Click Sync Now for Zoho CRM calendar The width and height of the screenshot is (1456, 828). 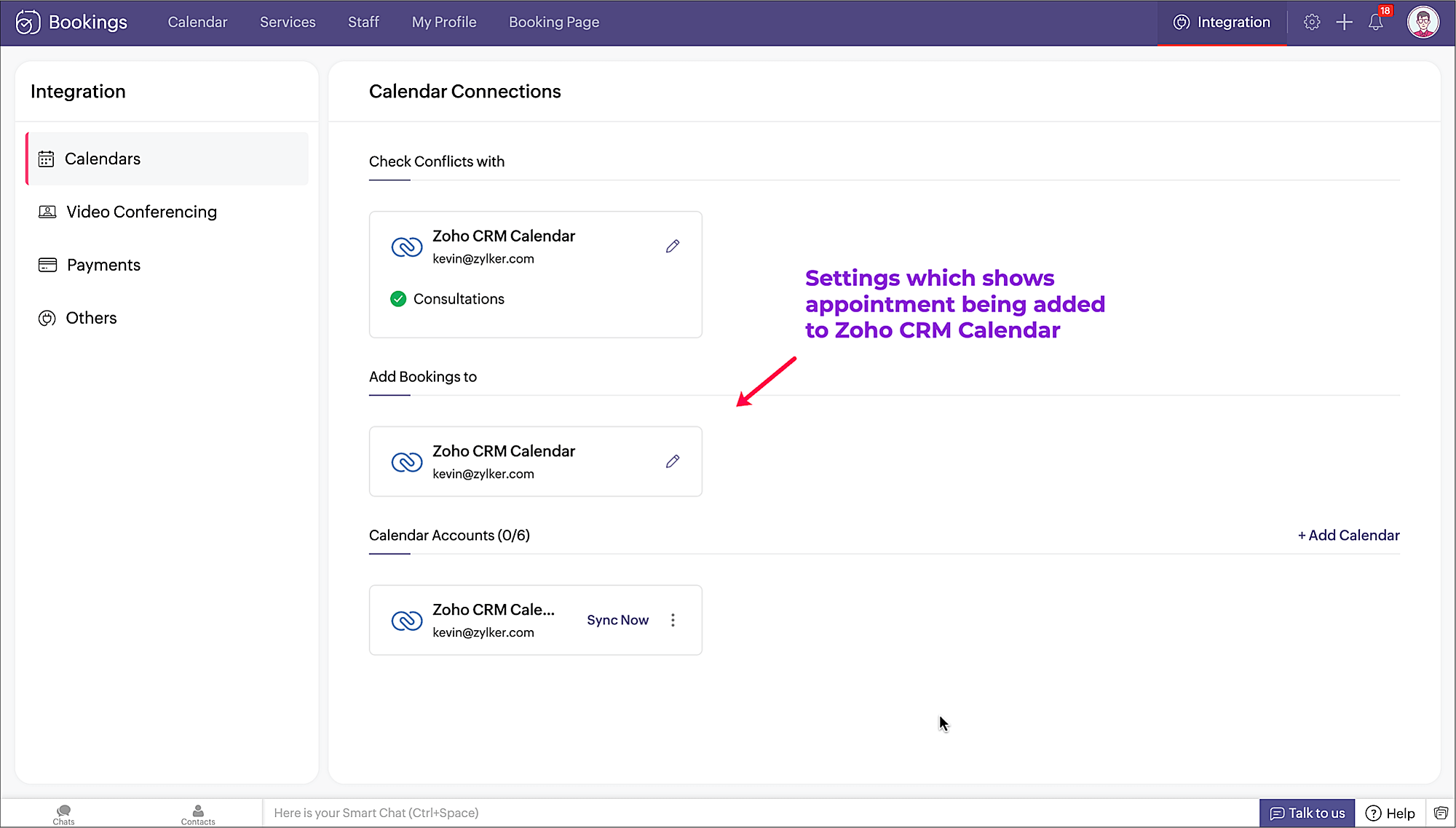click(x=617, y=620)
